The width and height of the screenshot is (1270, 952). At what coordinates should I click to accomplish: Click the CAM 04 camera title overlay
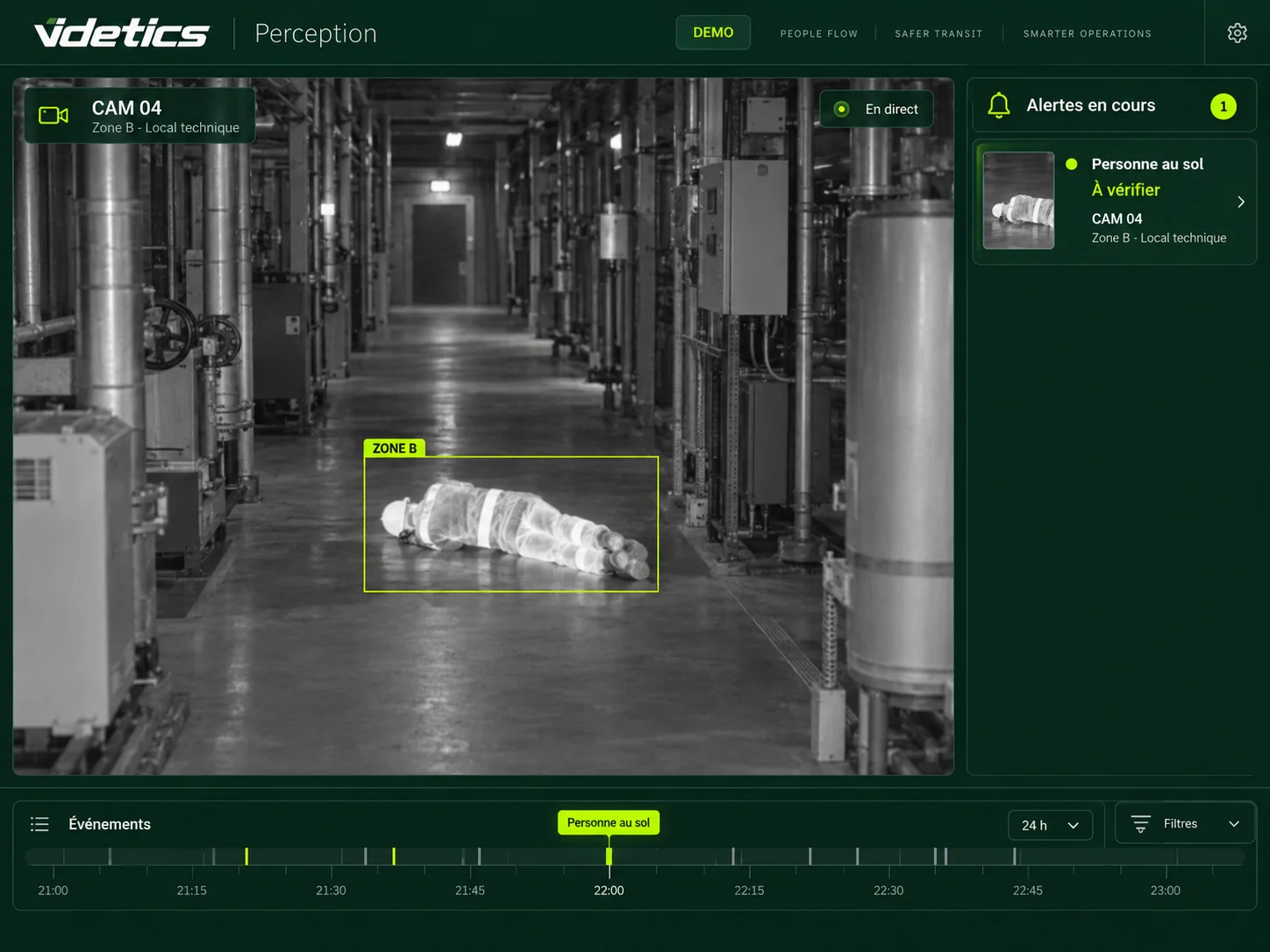[x=139, y=116]
